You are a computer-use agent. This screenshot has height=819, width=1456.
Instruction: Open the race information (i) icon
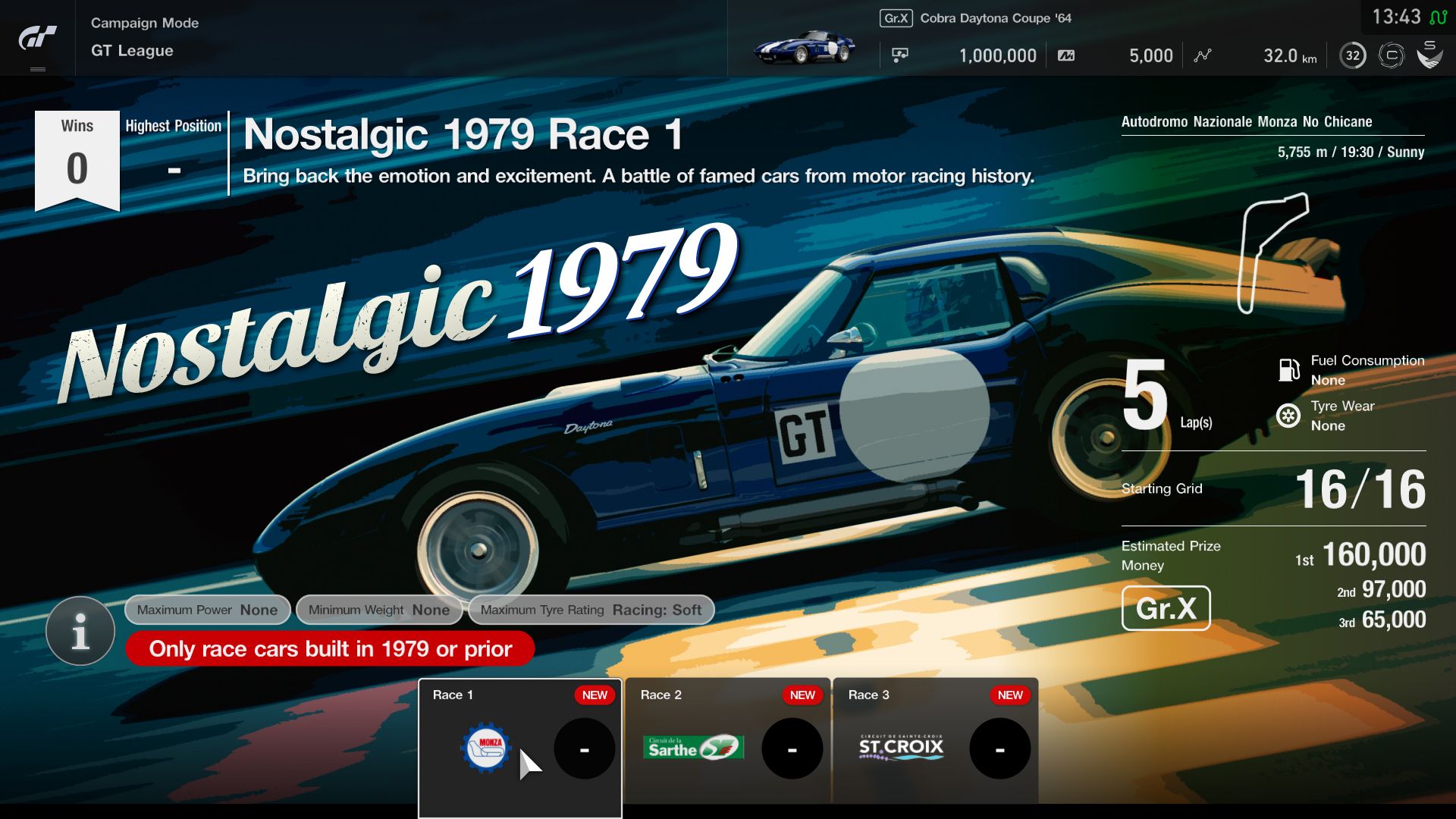point(80,630)
